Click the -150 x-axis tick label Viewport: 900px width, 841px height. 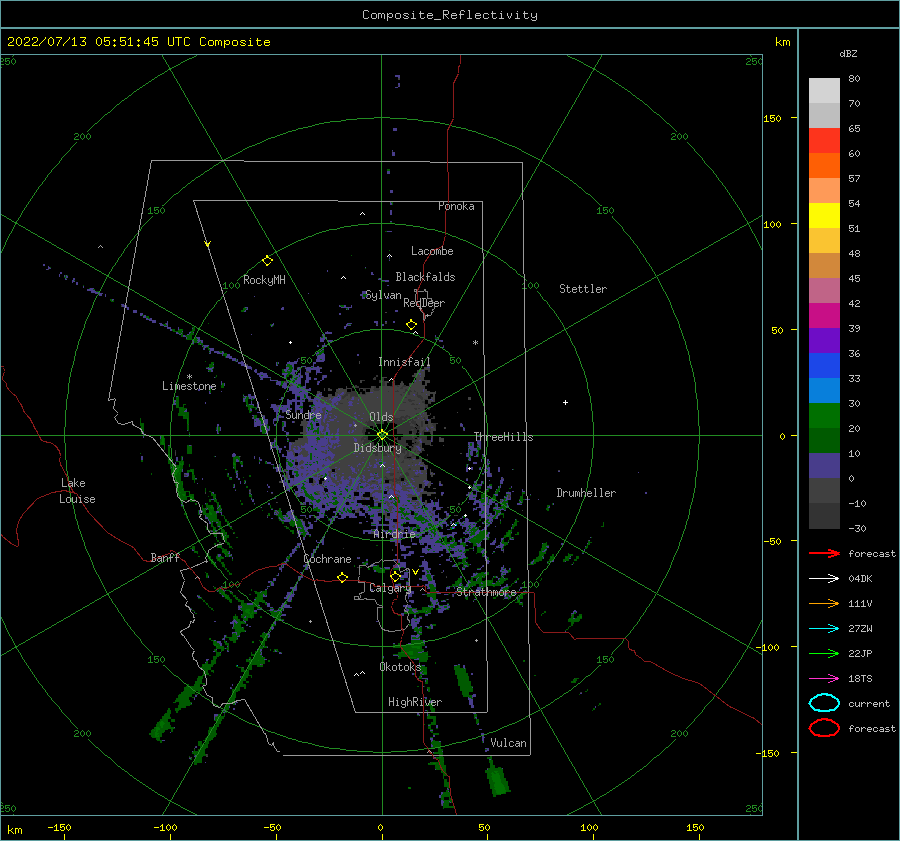tap(59, 827)
